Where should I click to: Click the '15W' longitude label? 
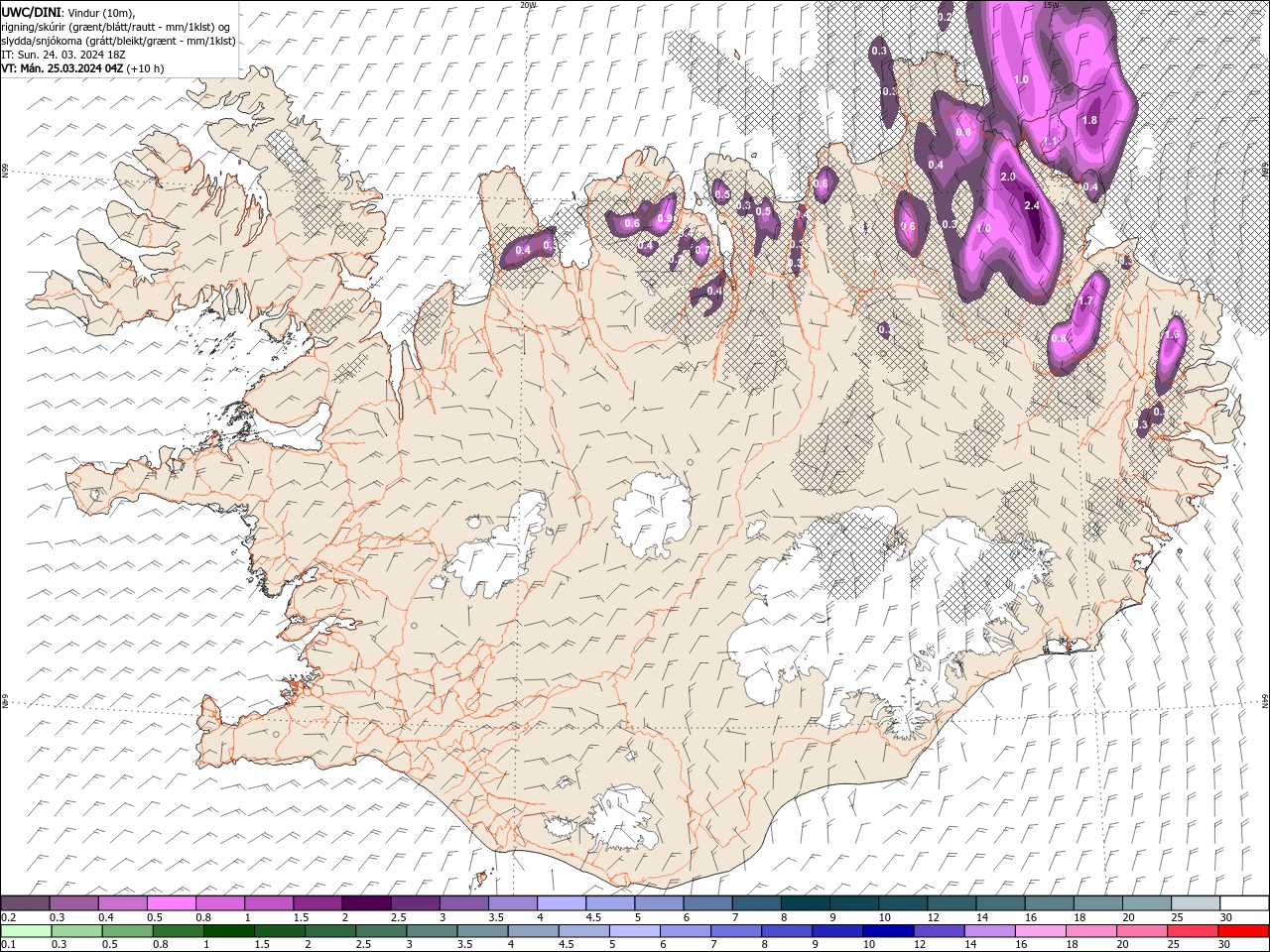1051,5
